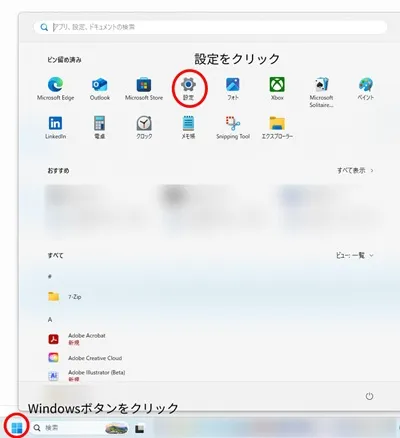Launch the ペイント (Paint) app
Image resolution: width=400 pixels, height=438 pixels.
366,89
